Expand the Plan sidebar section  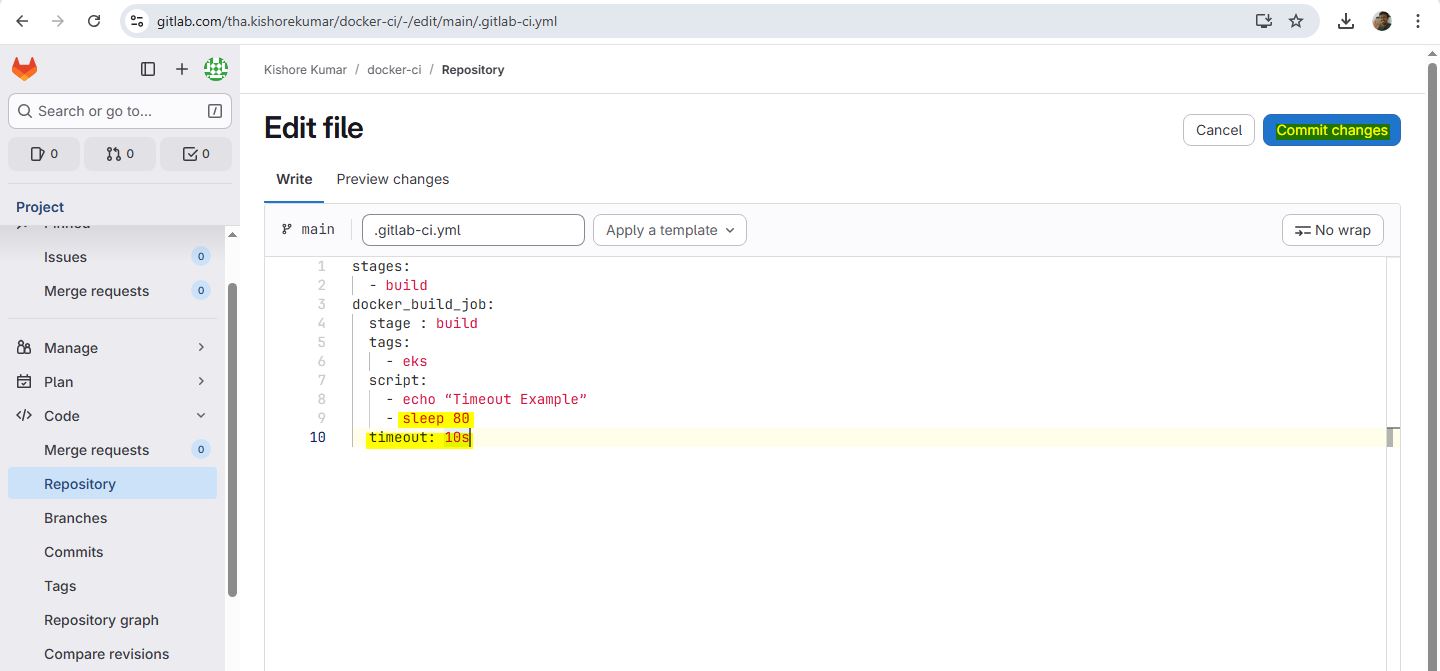(112, 382)
